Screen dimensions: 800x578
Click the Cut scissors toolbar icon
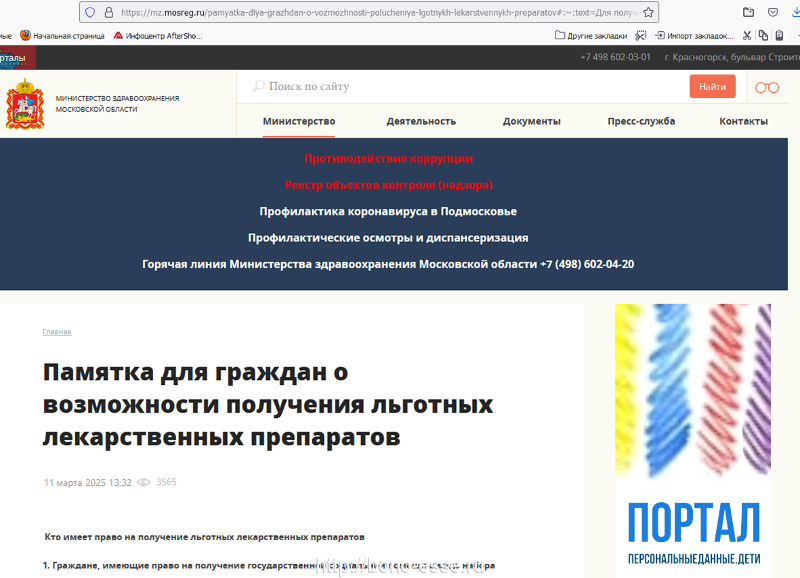point(746,35)
